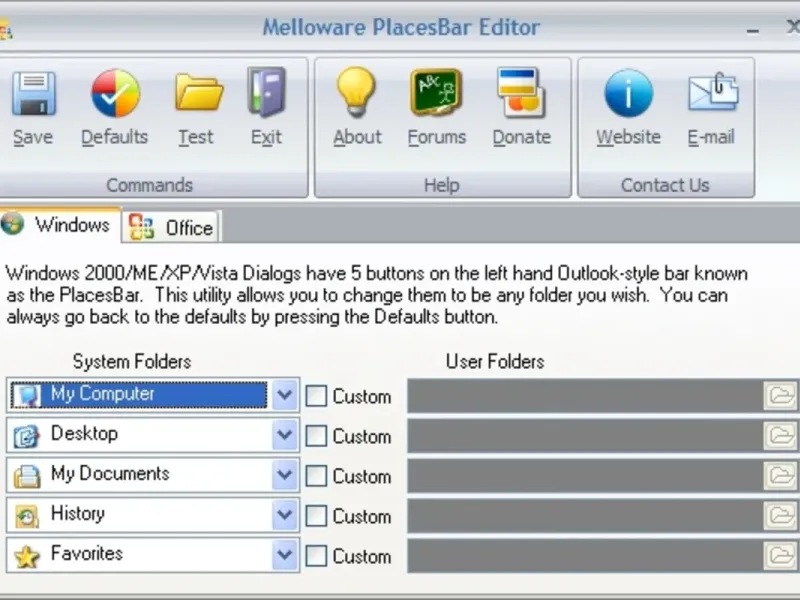Click the app icon in title bar
Screen dimensions: 800x600
click(x=5, y=30)
